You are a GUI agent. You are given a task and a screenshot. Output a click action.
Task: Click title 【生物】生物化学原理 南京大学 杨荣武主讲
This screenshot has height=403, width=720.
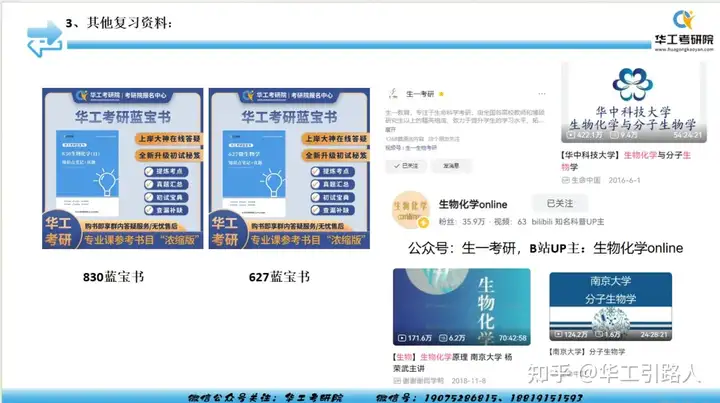tap(452, 362)
